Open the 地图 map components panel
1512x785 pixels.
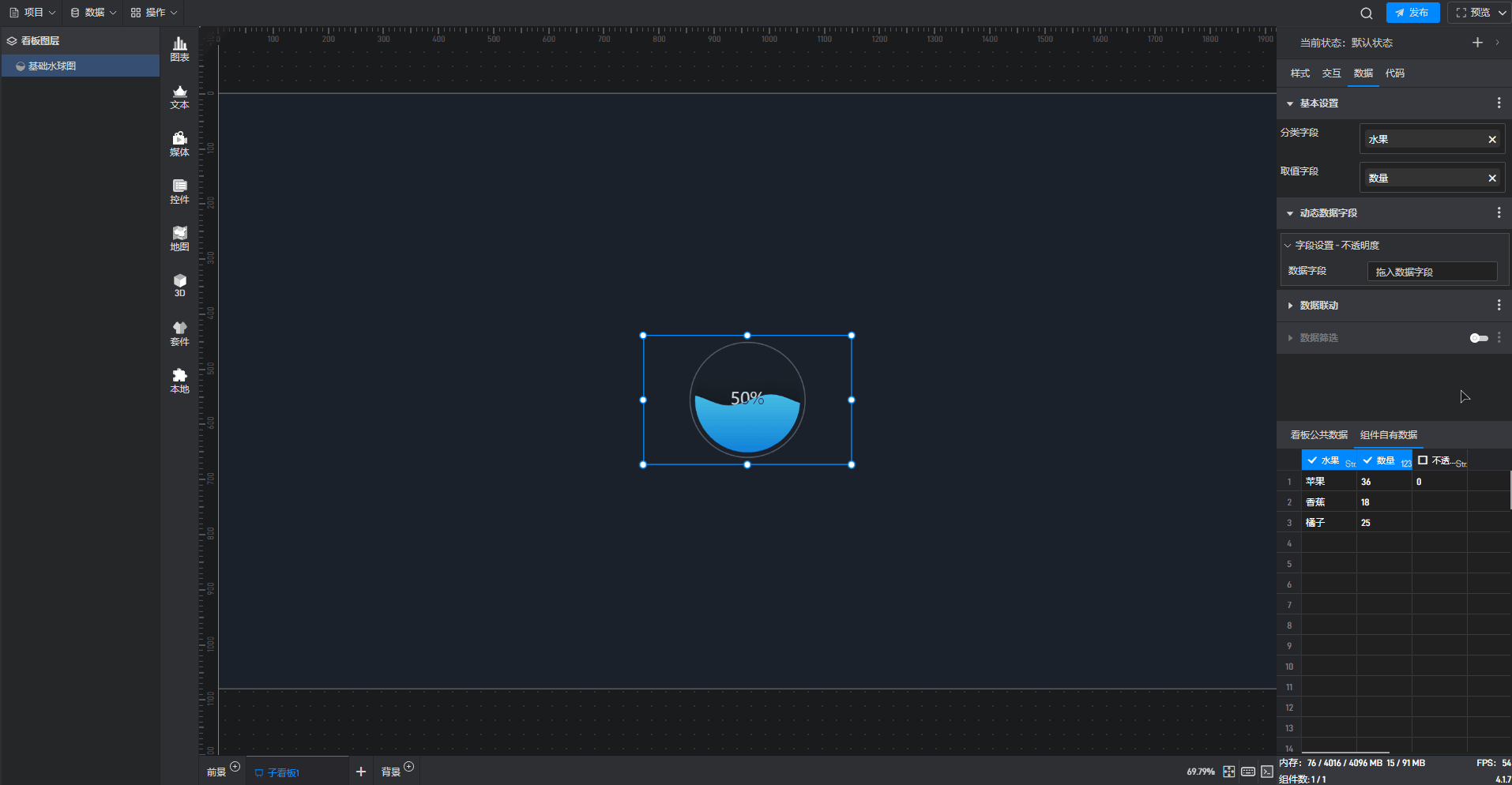(179, 239)
